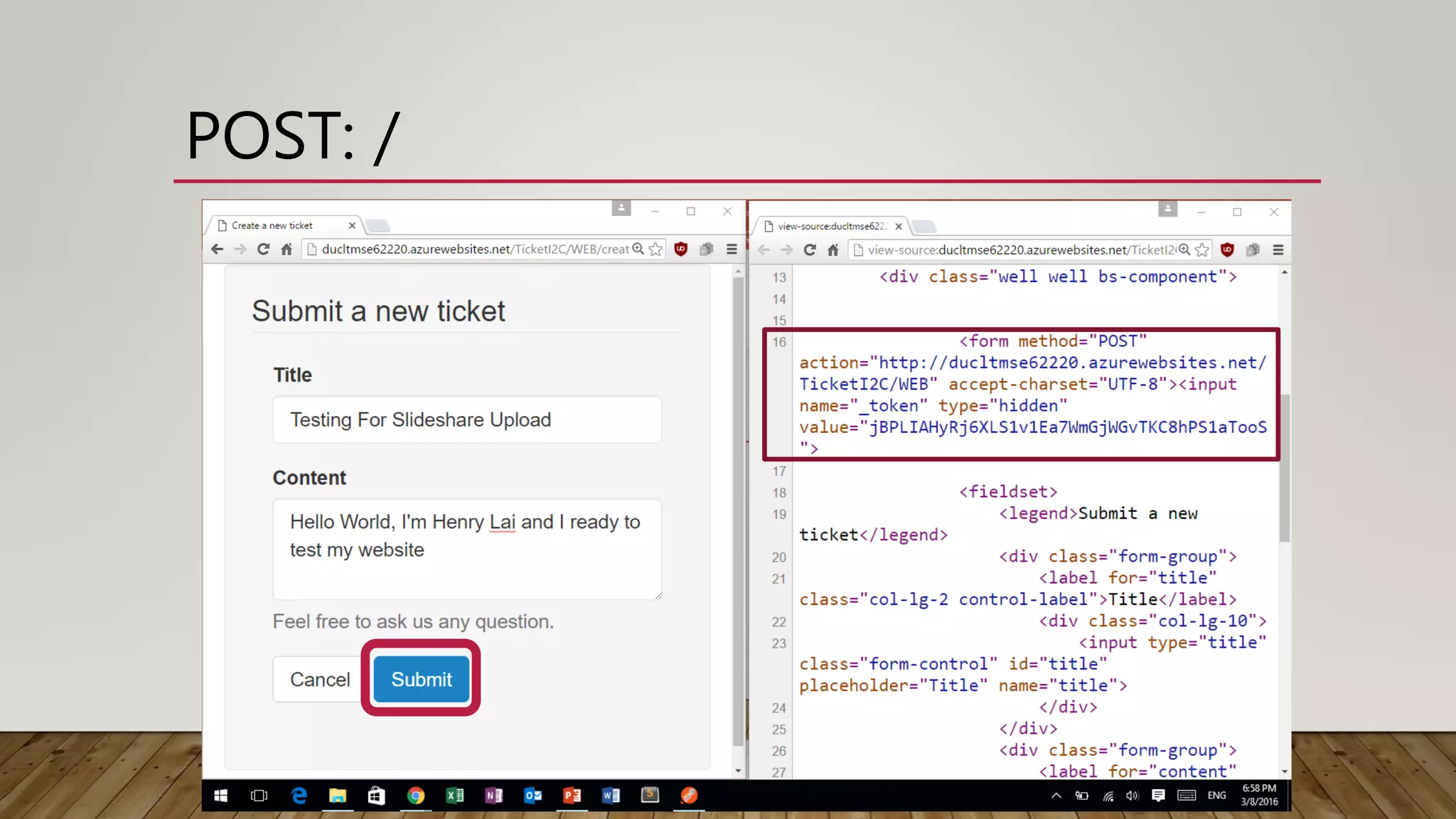This screenshot has height=819, width=1456.
Task: Bookmark the ticket page with star icon
Action: click(x=655, y=249)
